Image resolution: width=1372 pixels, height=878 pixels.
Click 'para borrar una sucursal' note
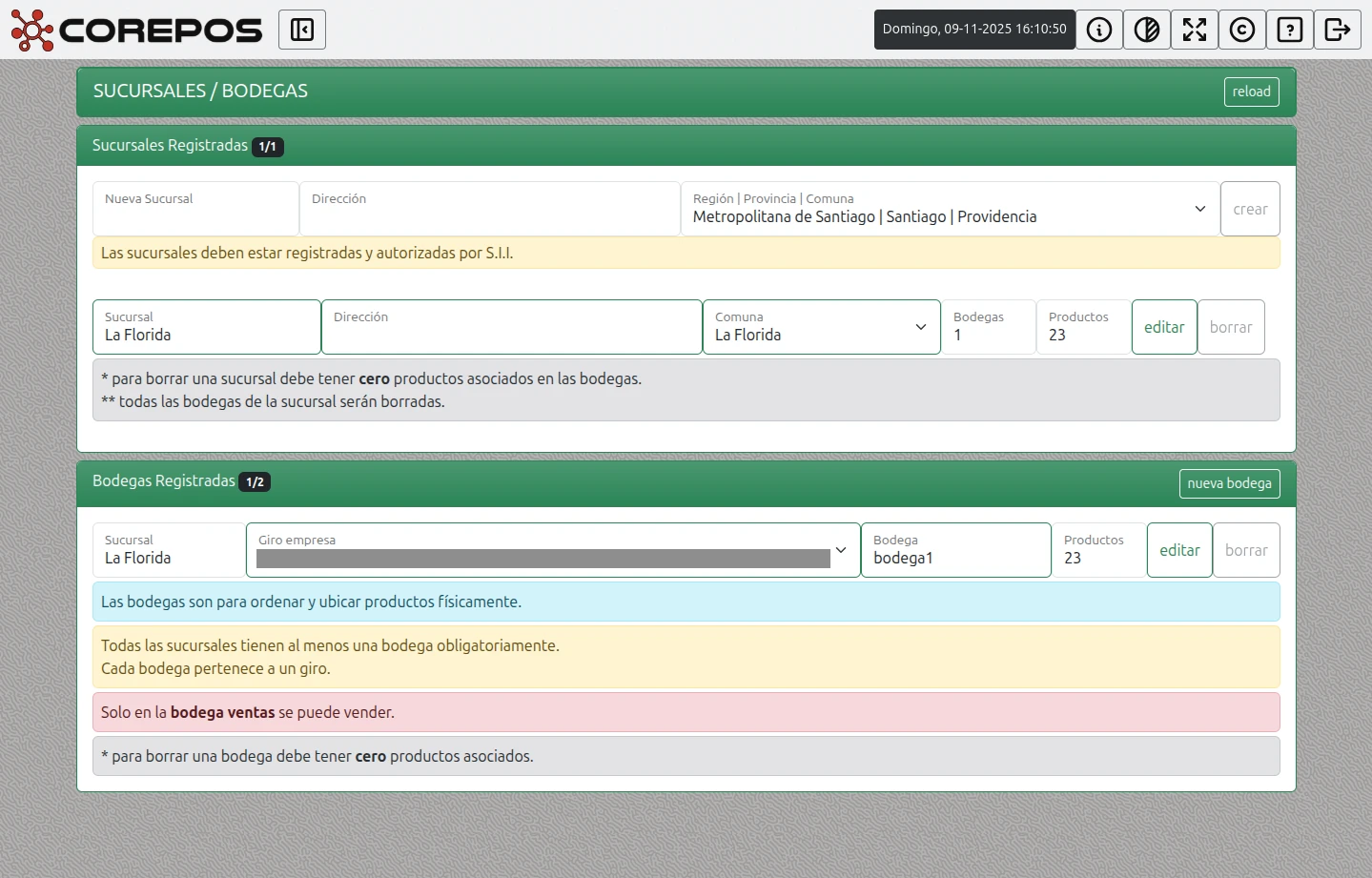point(686,390)
